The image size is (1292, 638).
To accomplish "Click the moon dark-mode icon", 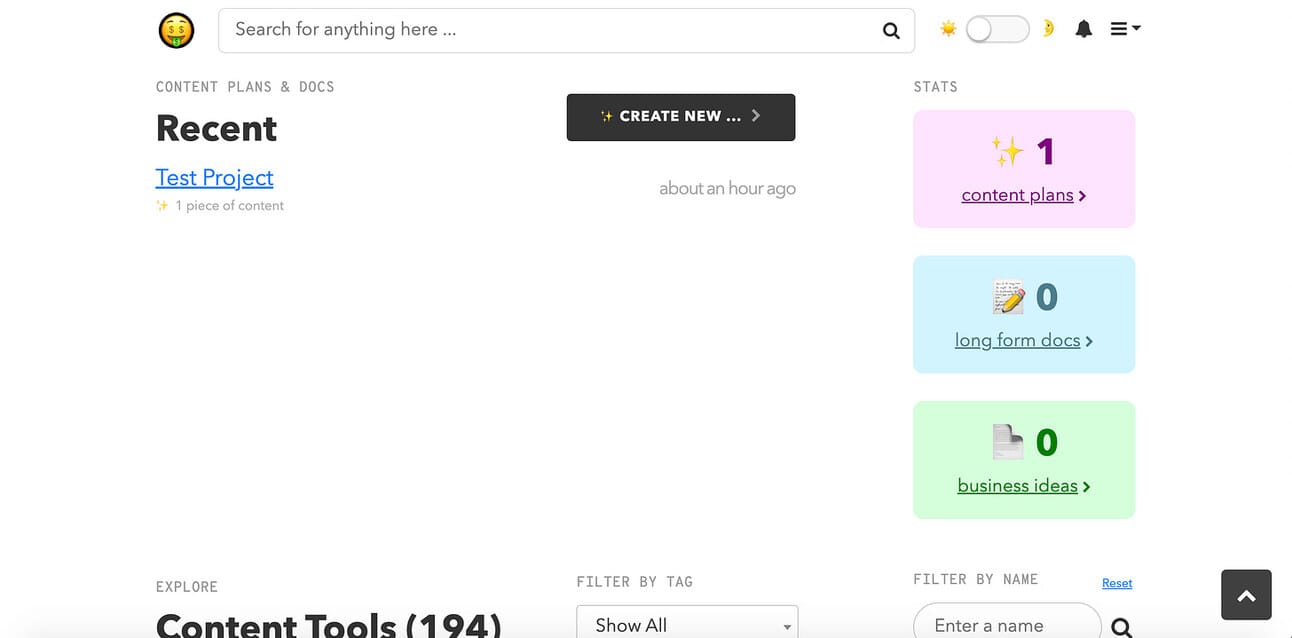I will coord(1048,29).
